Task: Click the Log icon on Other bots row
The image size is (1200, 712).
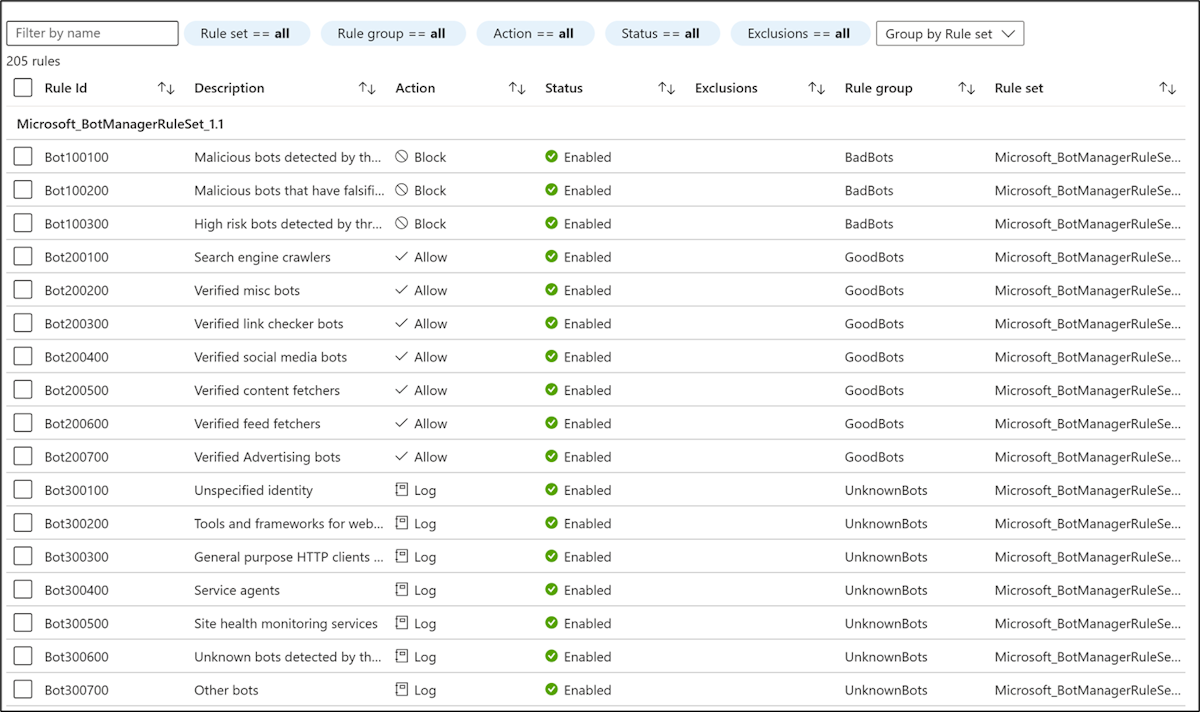Action: coord(403,690)
